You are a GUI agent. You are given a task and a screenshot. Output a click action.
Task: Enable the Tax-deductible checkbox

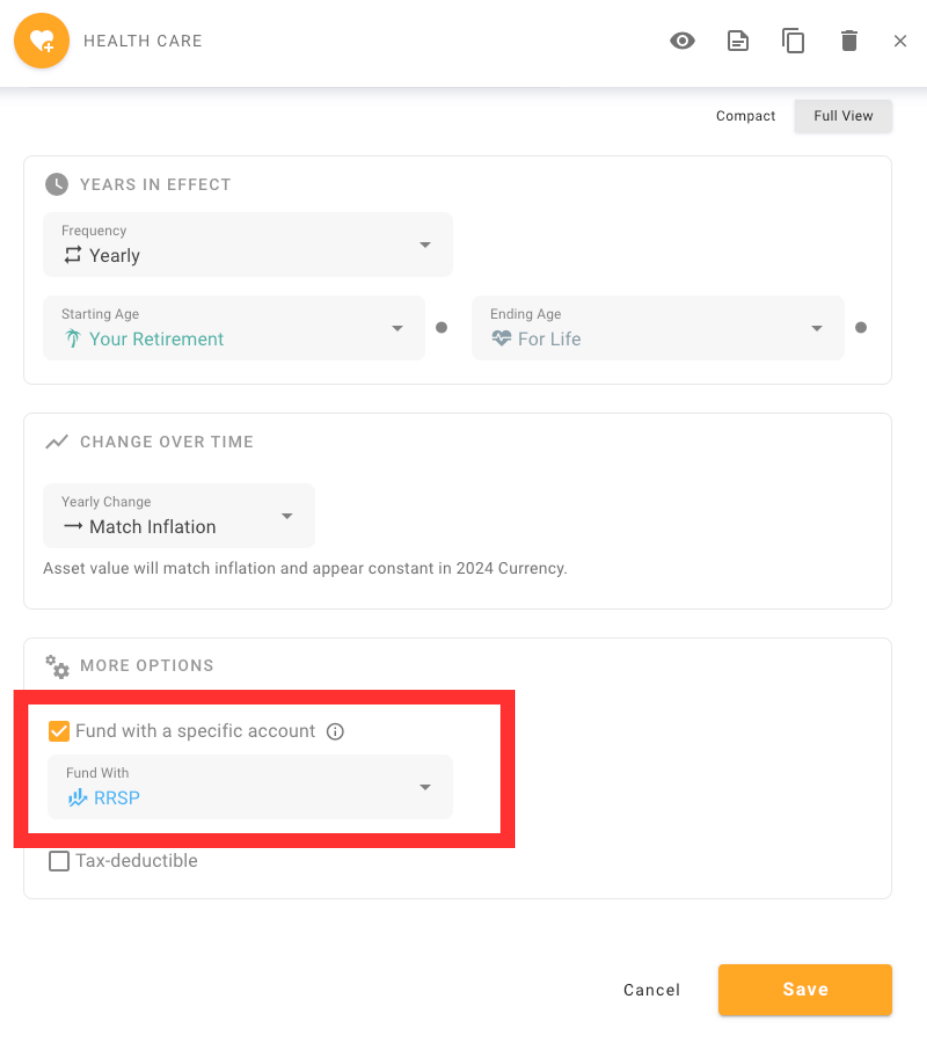[59, 861]
